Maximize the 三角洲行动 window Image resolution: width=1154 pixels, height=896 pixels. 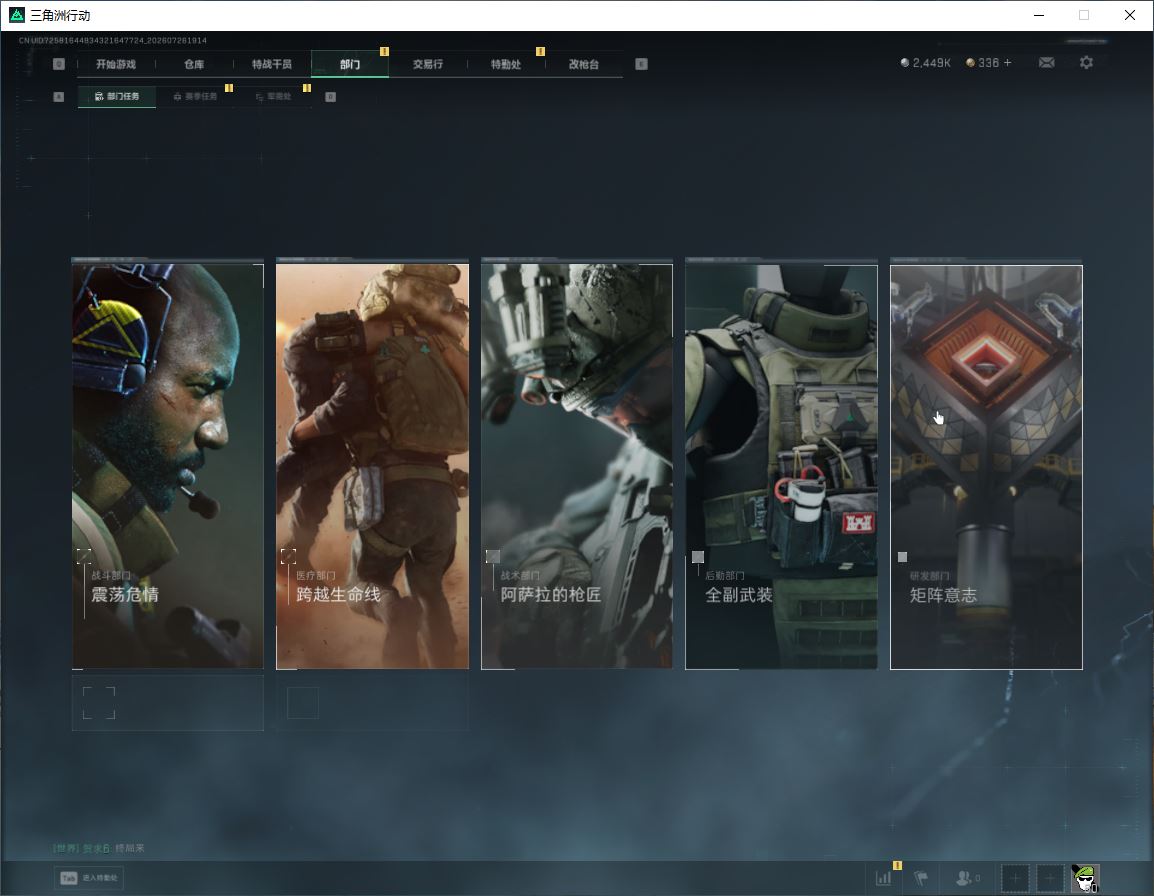(1084, 15)
